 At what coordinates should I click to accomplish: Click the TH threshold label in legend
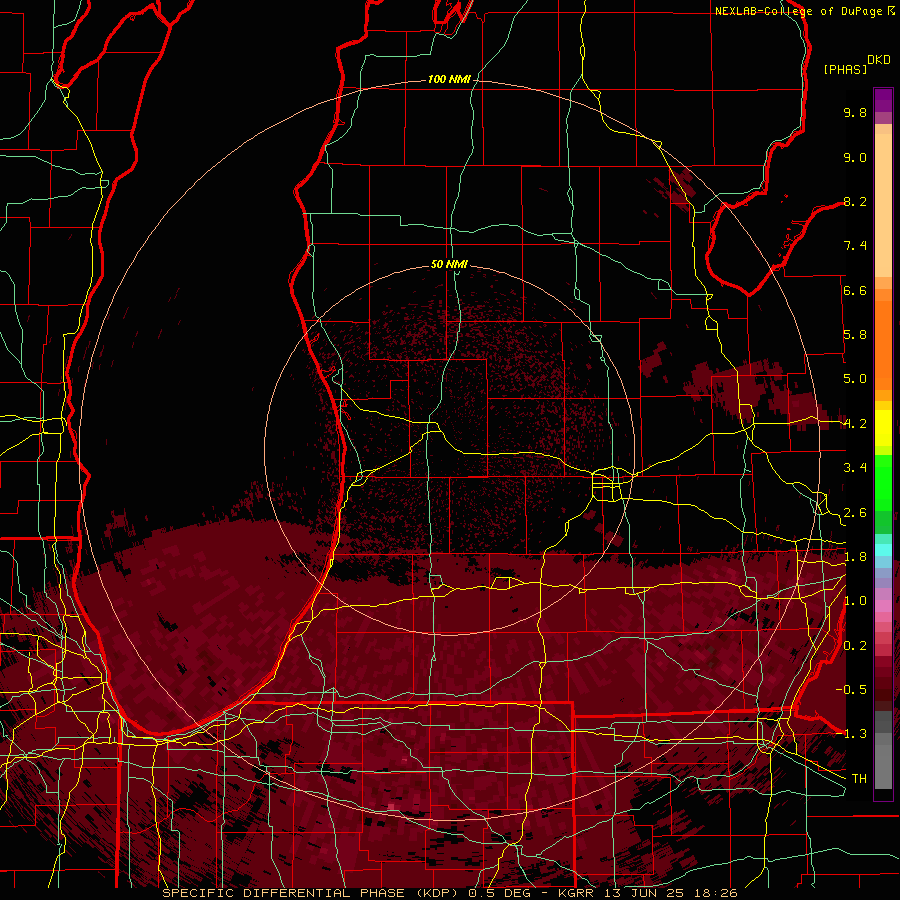pos(859,779)
